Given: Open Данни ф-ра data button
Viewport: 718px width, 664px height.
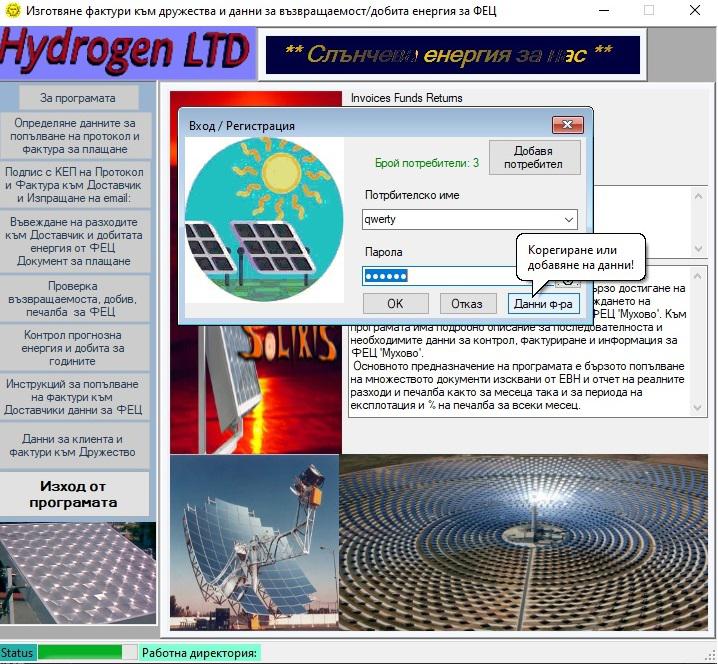Looking at the screenshot, I should (543, 304).
